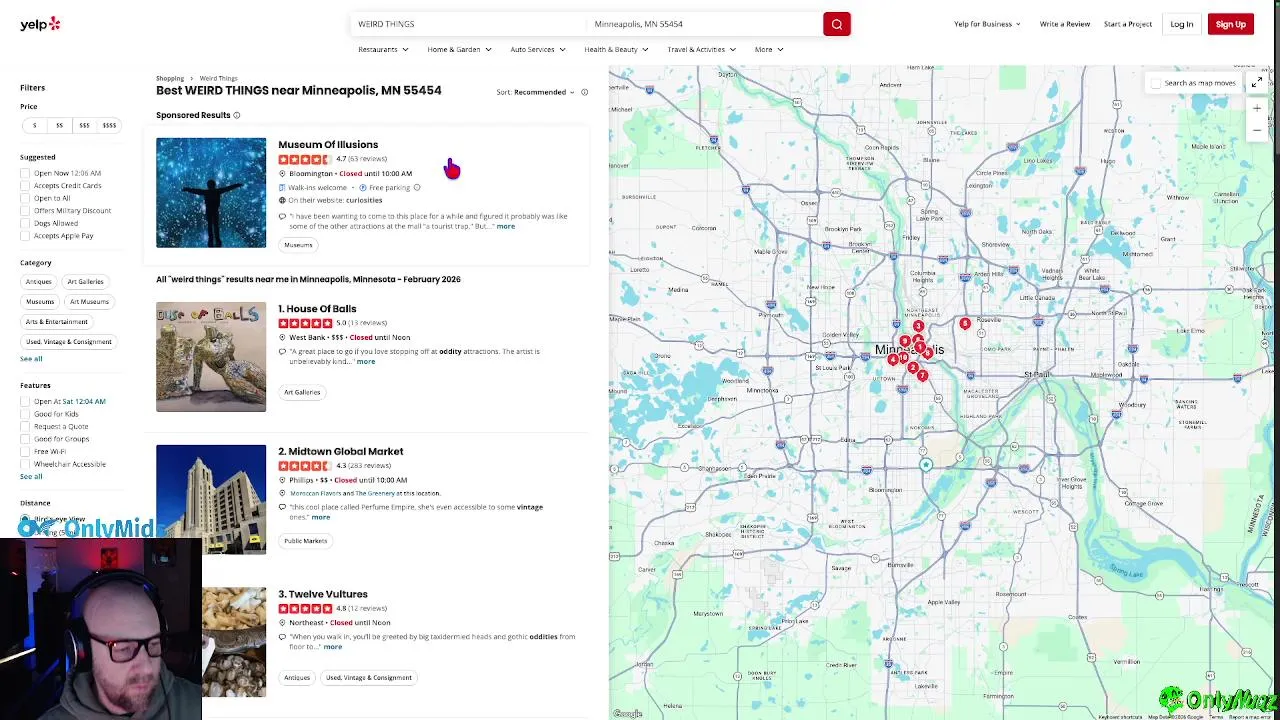The height and width of the screenshot is (720, 1280).
Task: Zoom in on the map
Action: [x=1257, y=108]
